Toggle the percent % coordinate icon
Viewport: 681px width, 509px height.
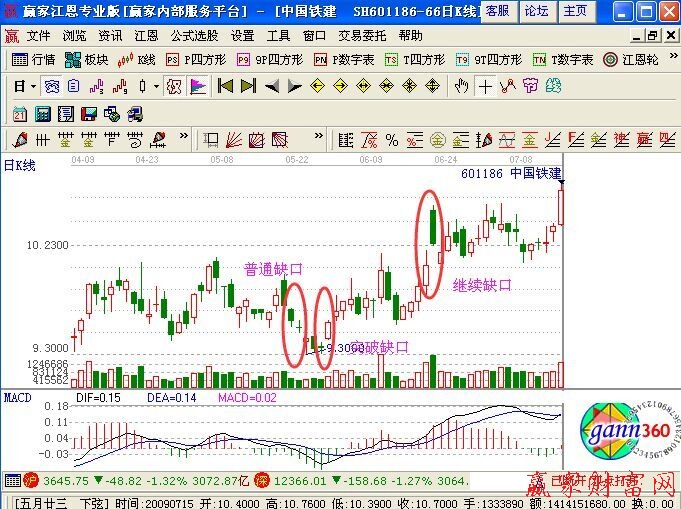tap(391, 138)
